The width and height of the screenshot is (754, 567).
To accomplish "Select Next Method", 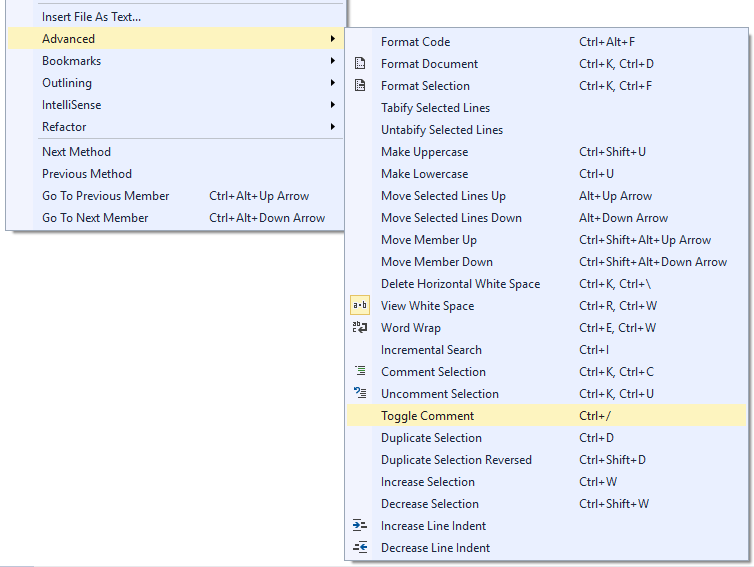I will tap(176, 151).
